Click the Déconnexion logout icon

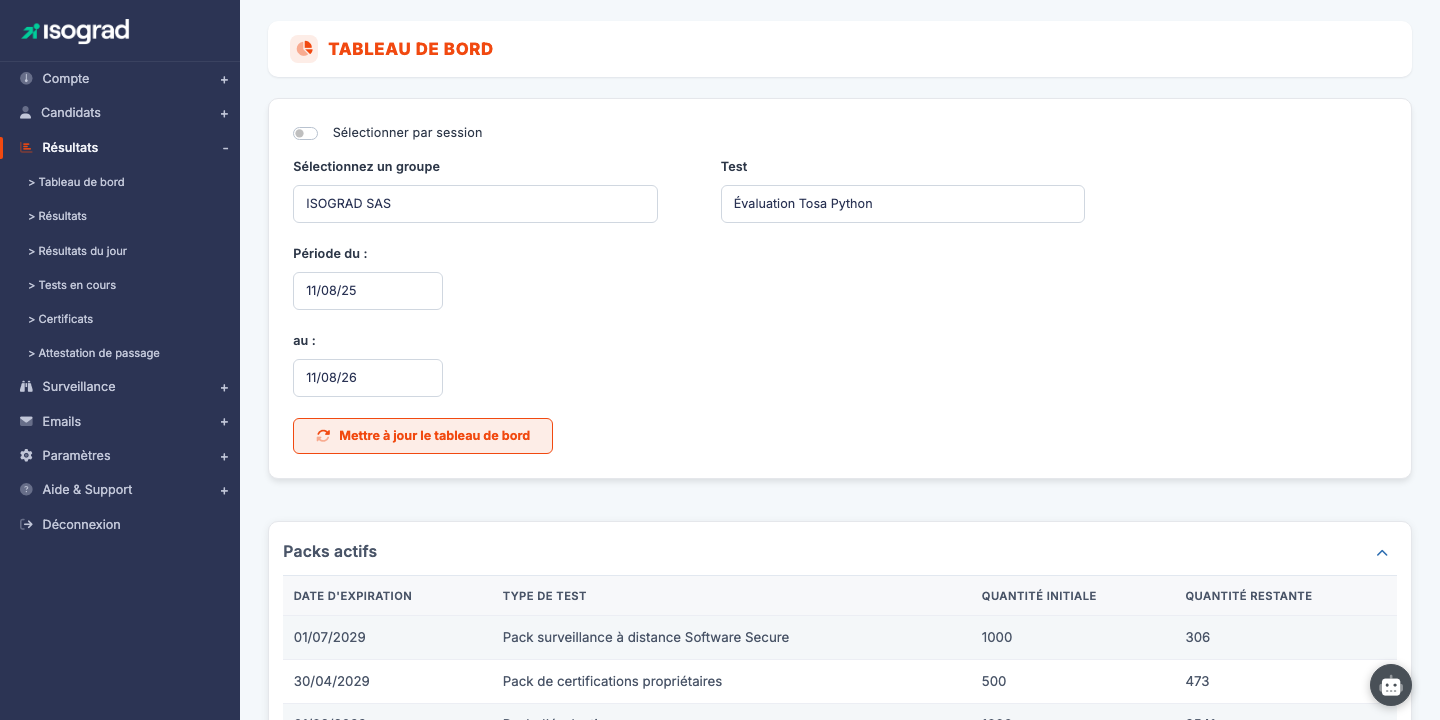(x=27, y=525)
